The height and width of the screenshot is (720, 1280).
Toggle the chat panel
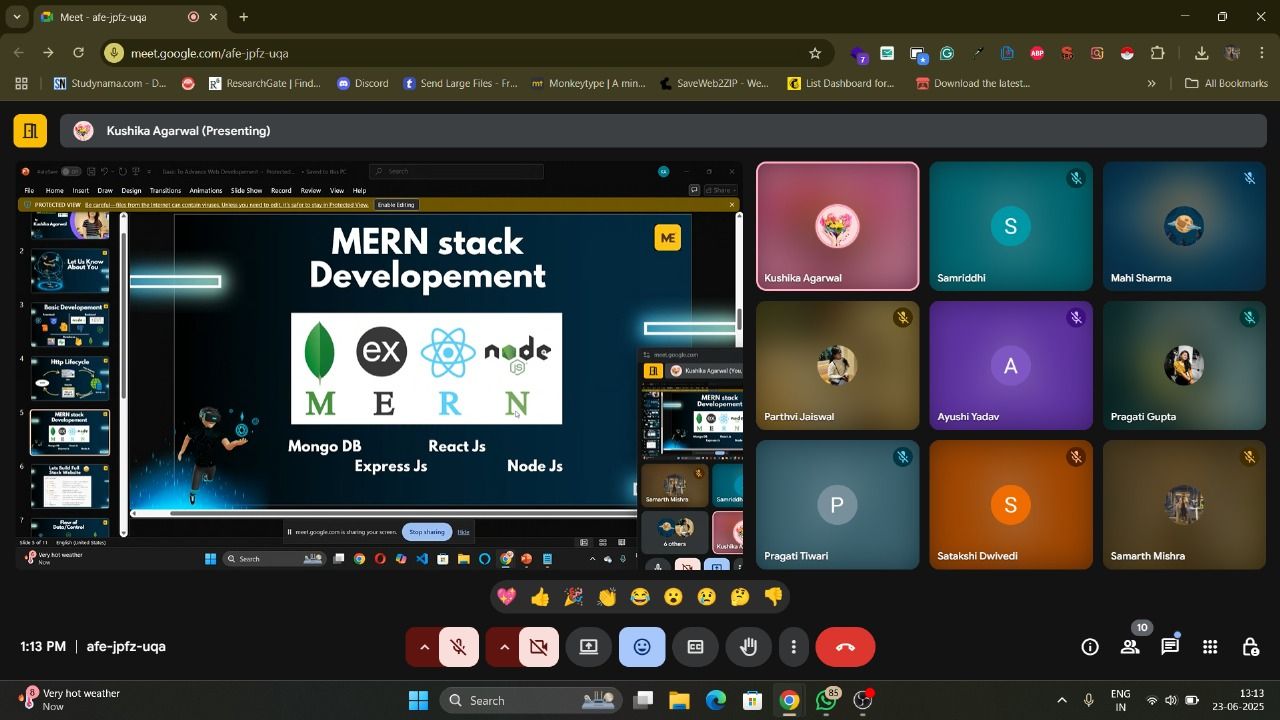click(1170, 647)
